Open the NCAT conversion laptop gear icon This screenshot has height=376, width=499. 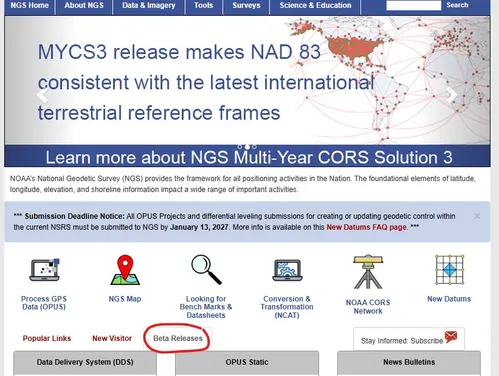coord(287,270)
